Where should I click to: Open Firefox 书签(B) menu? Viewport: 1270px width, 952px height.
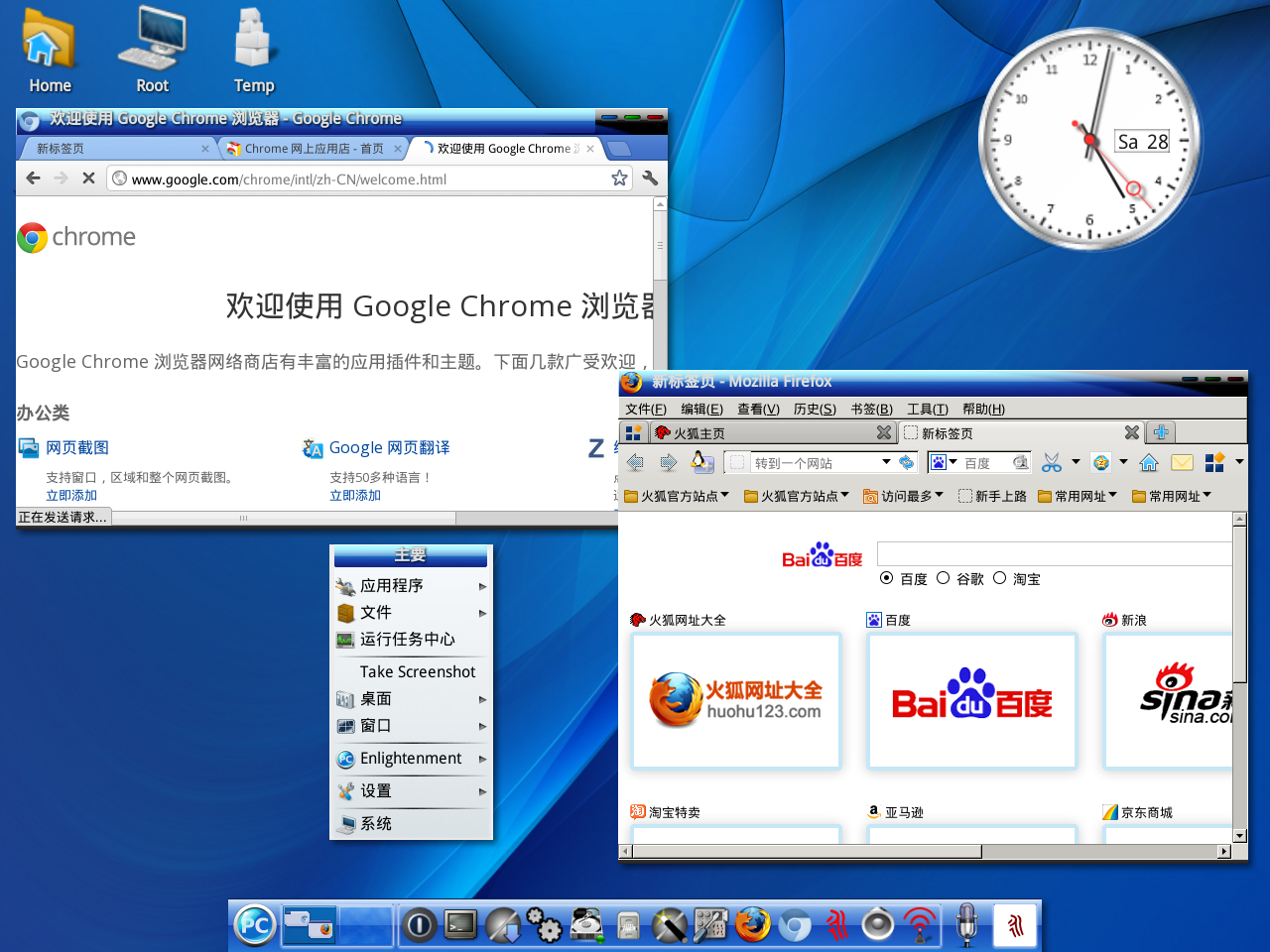[x=872, y=409]
